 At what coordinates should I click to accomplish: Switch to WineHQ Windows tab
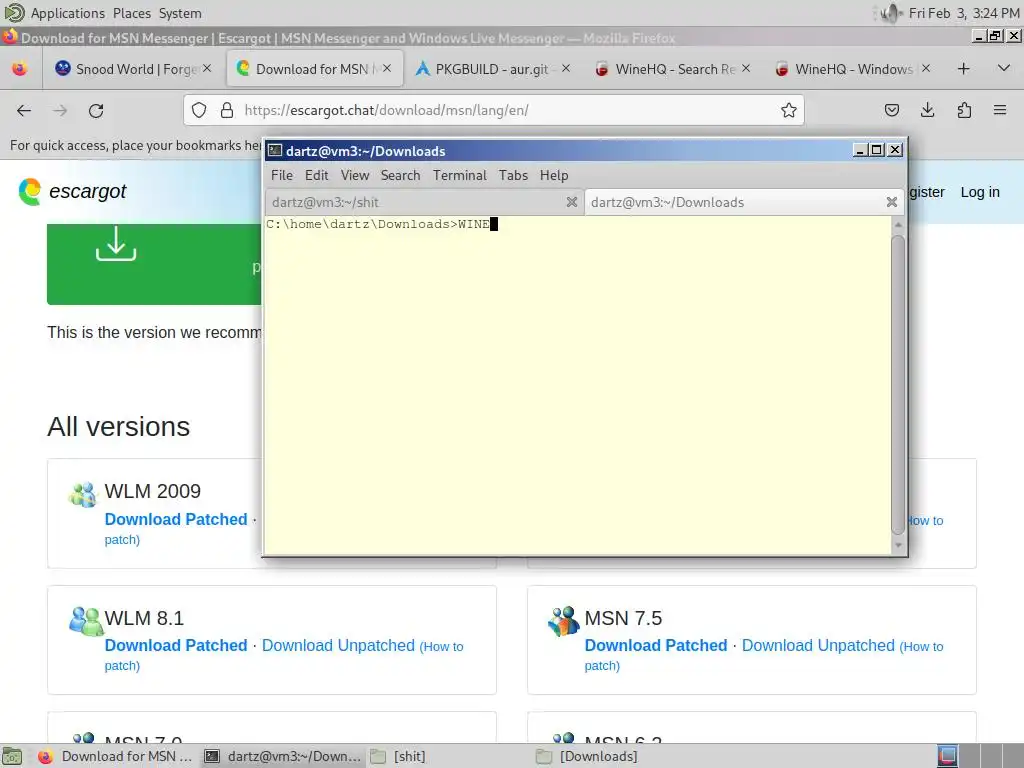tap(853, 69)
